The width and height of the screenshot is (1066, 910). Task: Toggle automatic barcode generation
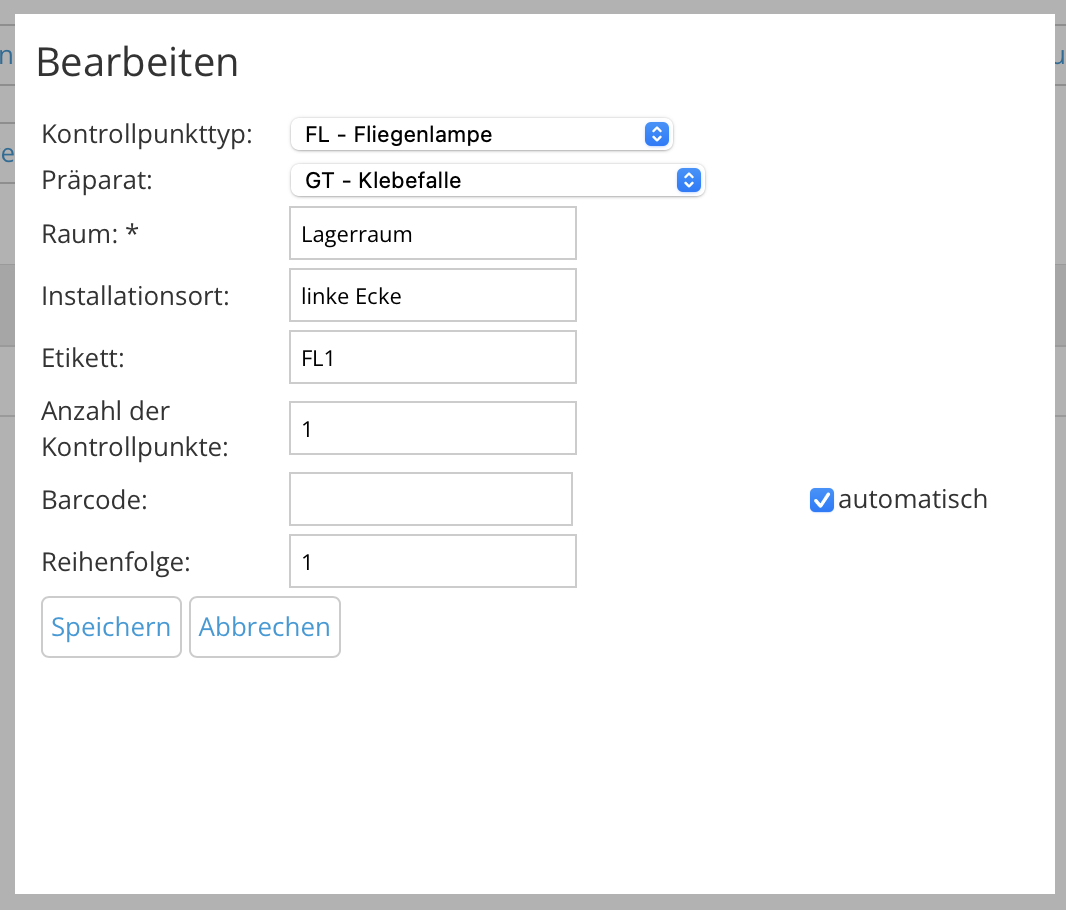pos(821,499)
